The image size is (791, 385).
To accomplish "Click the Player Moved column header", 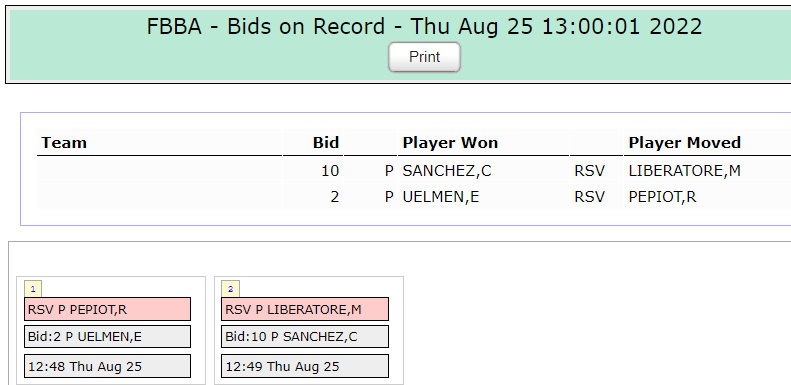I will point(685,143).
